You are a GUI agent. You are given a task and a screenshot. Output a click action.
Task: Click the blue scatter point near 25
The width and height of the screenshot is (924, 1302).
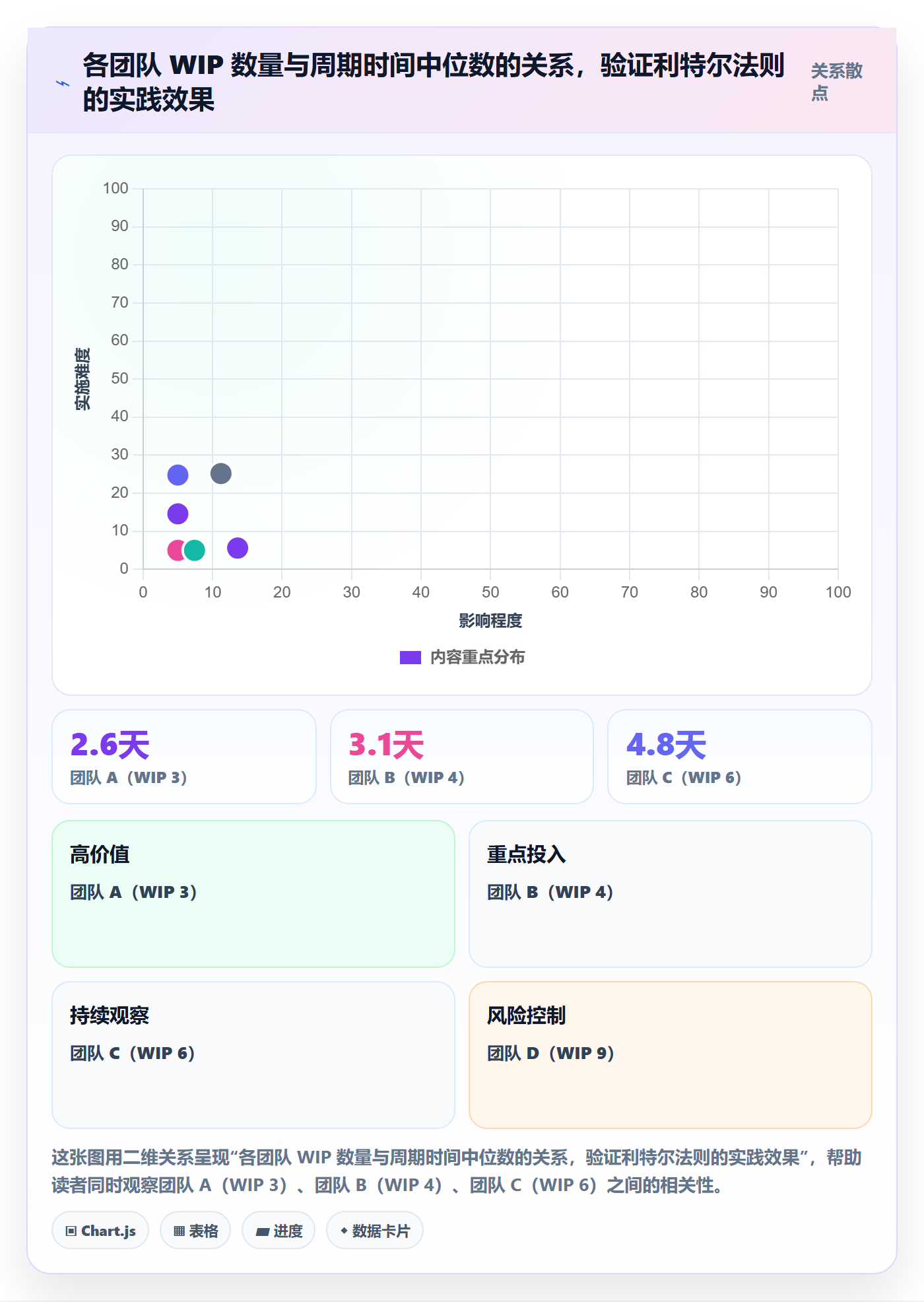[178, 475]
